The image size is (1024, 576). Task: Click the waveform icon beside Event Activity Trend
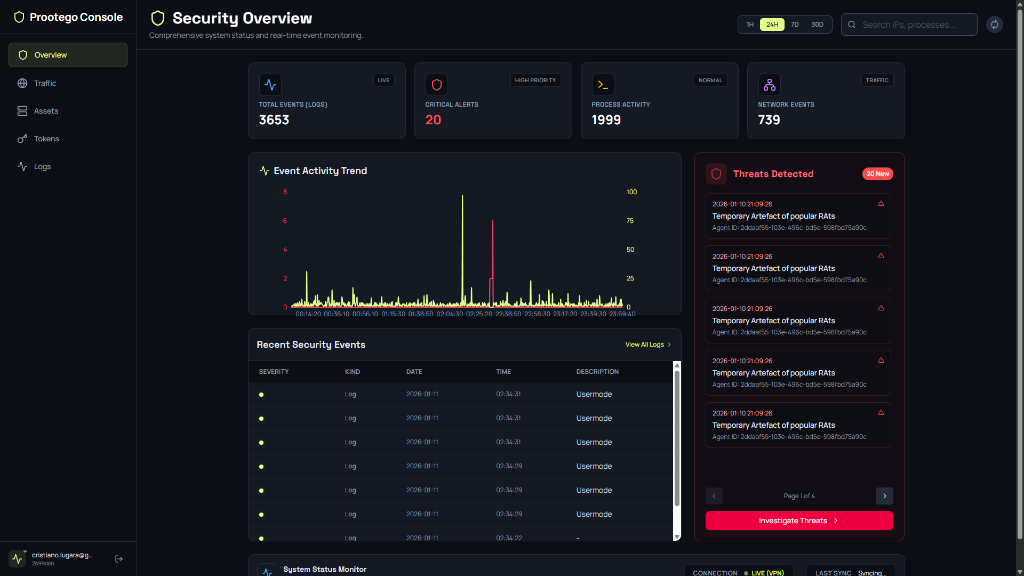coord(263,170)
